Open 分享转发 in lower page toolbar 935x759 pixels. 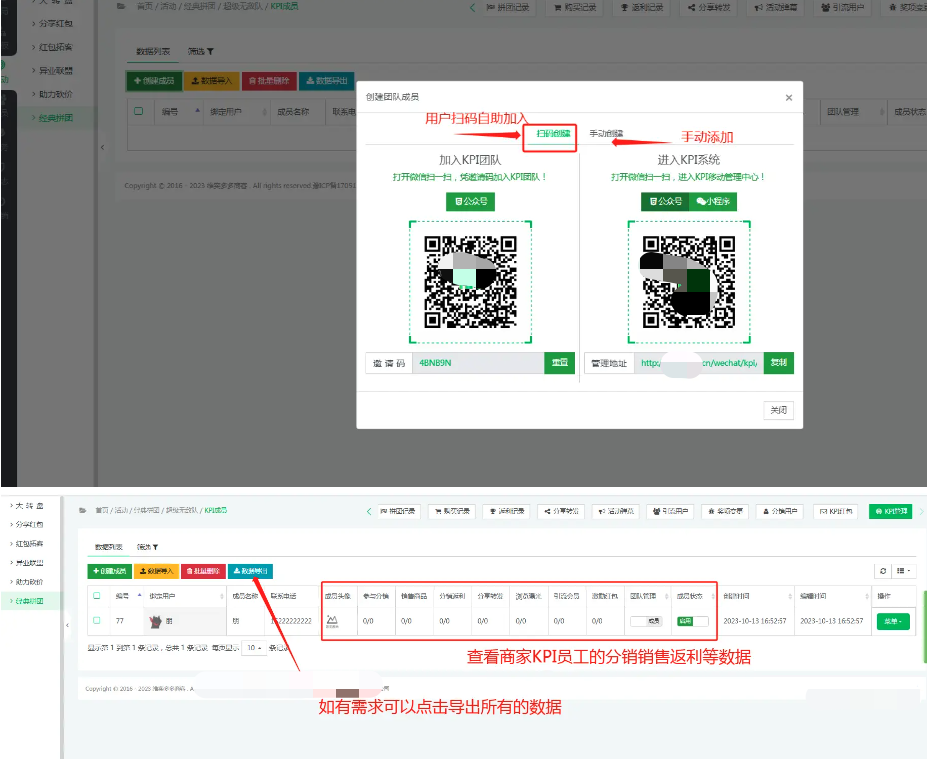[561, 511]
